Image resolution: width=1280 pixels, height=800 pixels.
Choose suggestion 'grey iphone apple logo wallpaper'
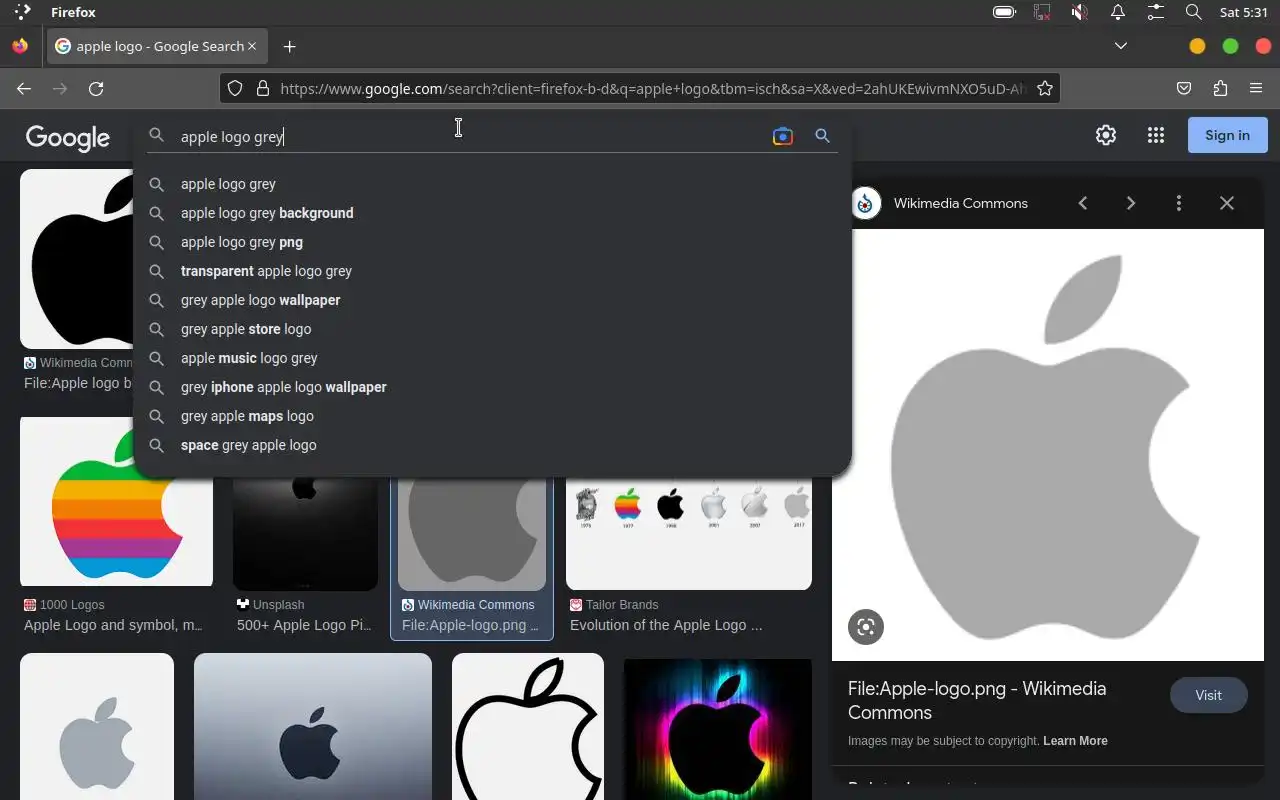[x=491, y=387]
